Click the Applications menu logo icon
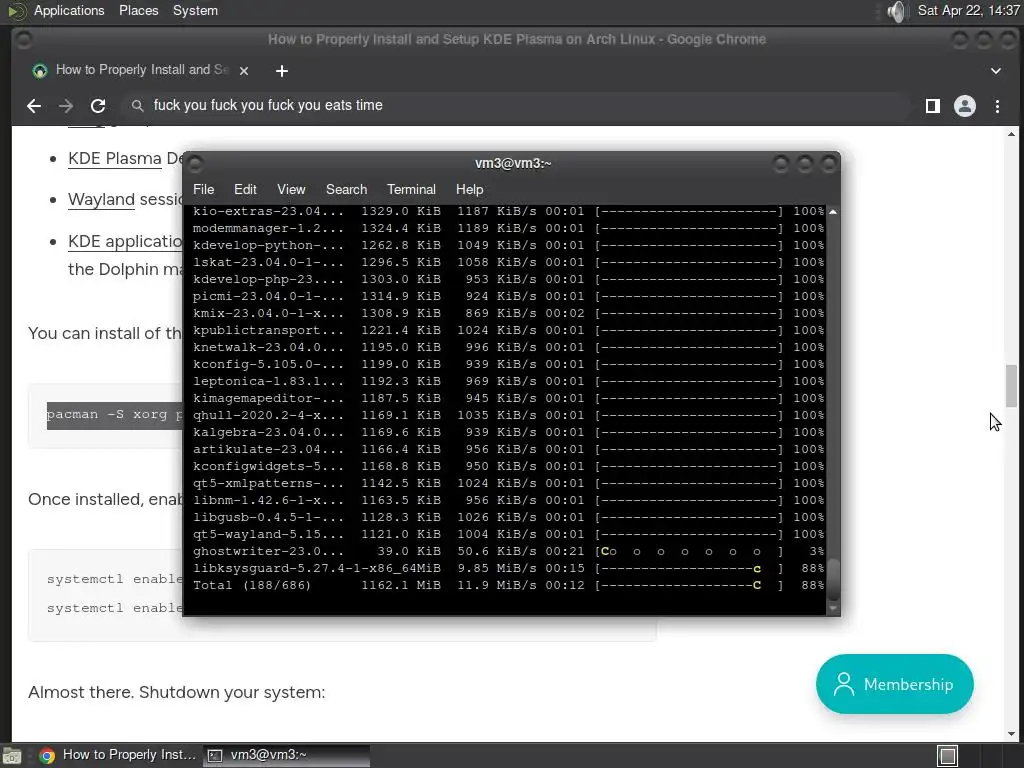Screen dimensions: 1024x768 (x=17, y=10)
